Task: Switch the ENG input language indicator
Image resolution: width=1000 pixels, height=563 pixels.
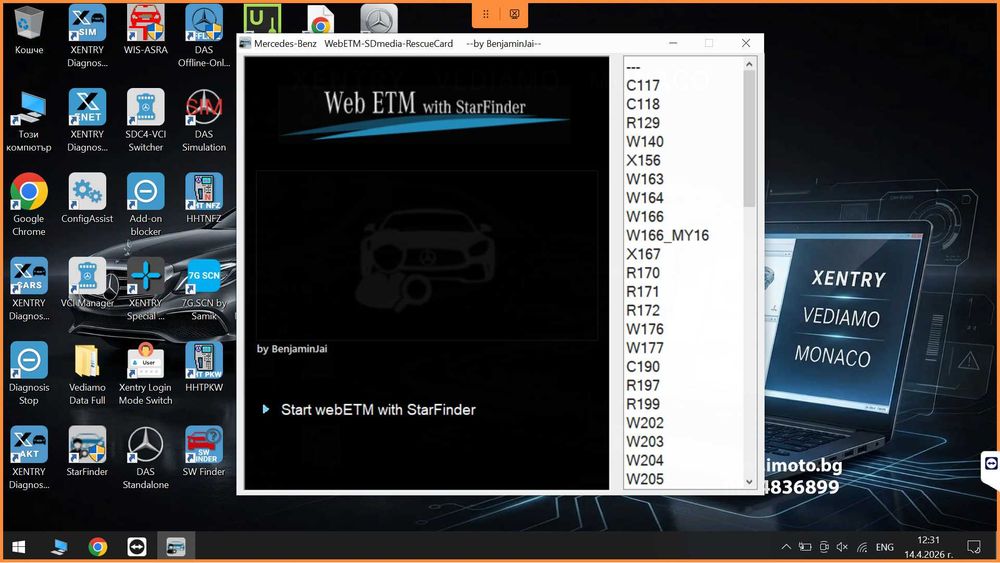Action: pyautogui.click(x=885, y=547)
